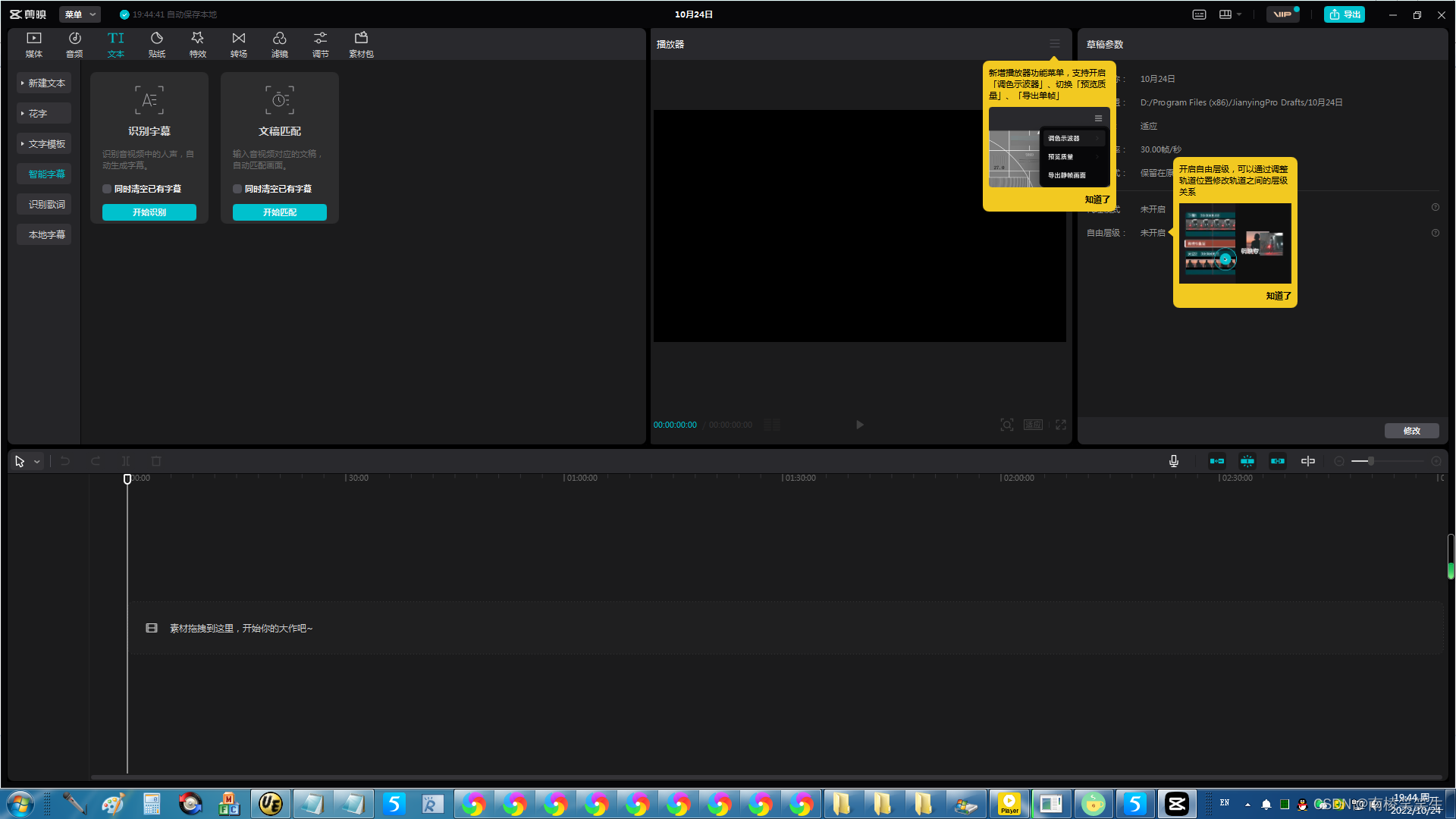
Task: Check 同时清空已有字幕 under 文稿匹配
Action: click(237, 189)
